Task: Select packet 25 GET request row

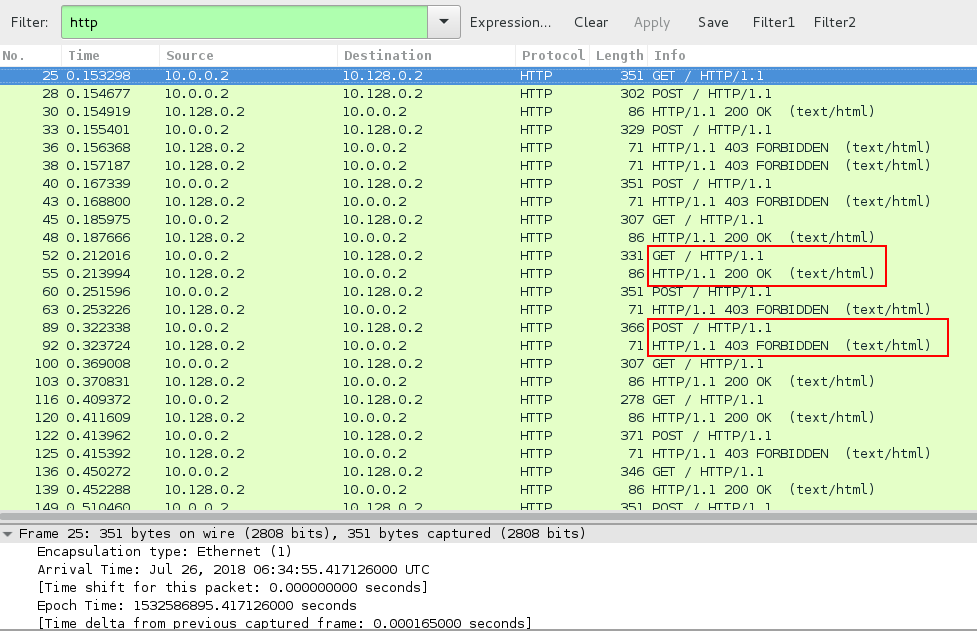Action: coord(488,75)
